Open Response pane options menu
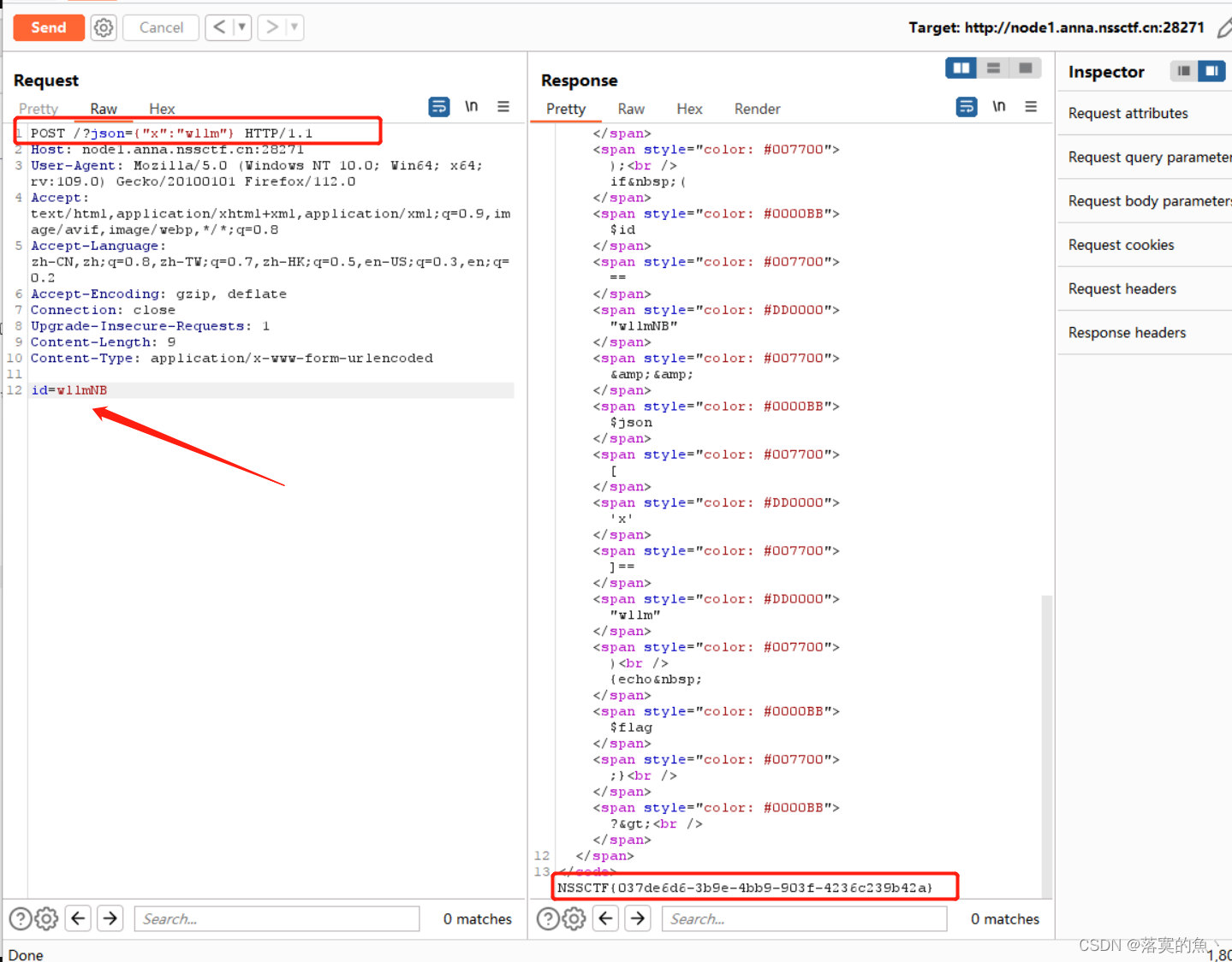 (x=1031, y=107)
